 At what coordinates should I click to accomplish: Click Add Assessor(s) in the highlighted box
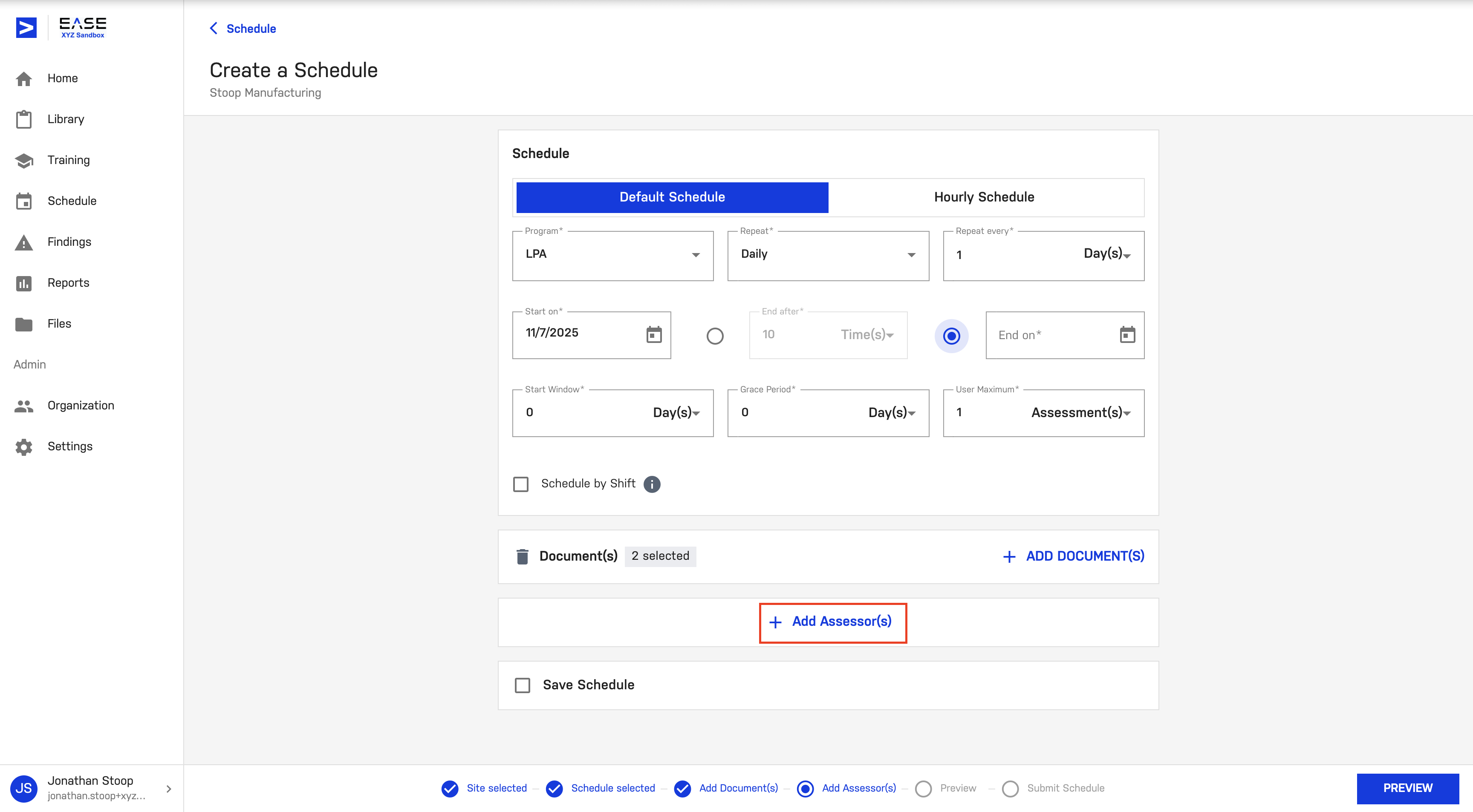pyautogui.click(x=832, y=622)
